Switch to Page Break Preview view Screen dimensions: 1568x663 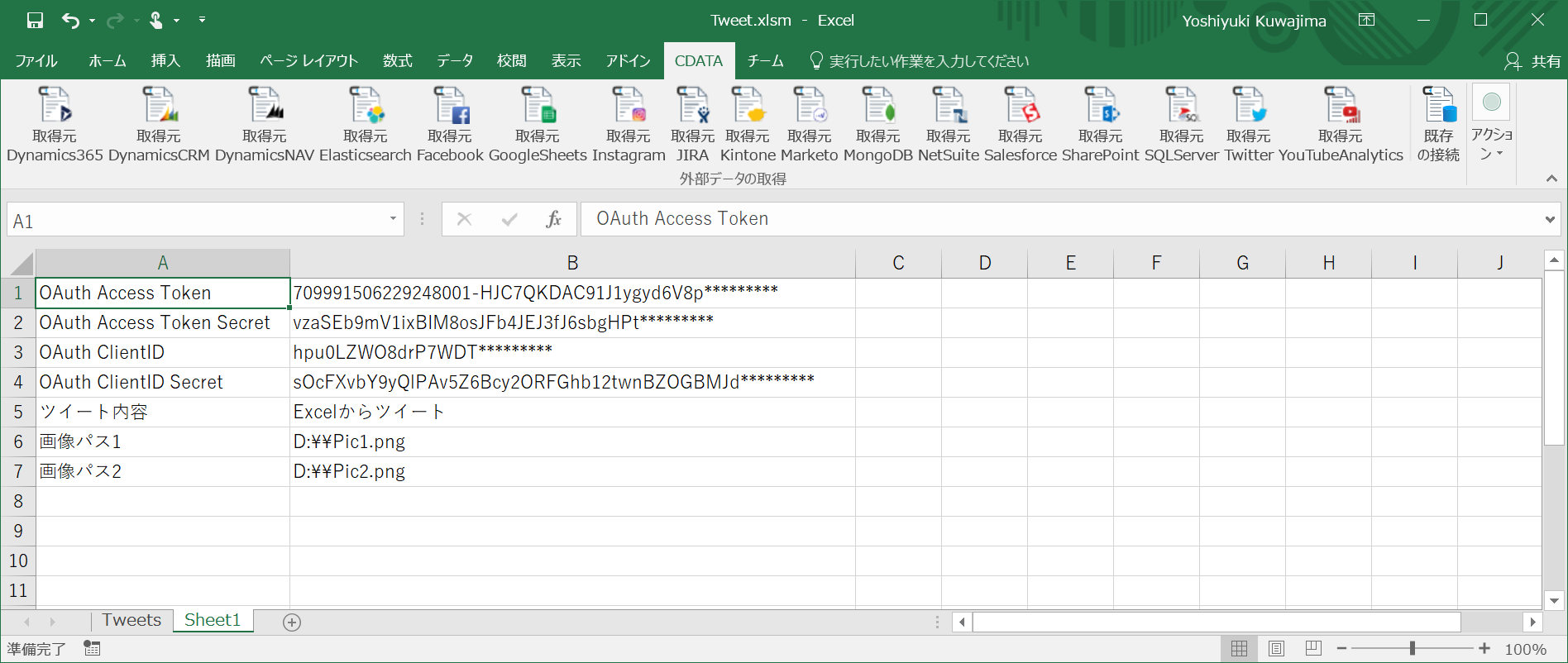coord(1313,649)
